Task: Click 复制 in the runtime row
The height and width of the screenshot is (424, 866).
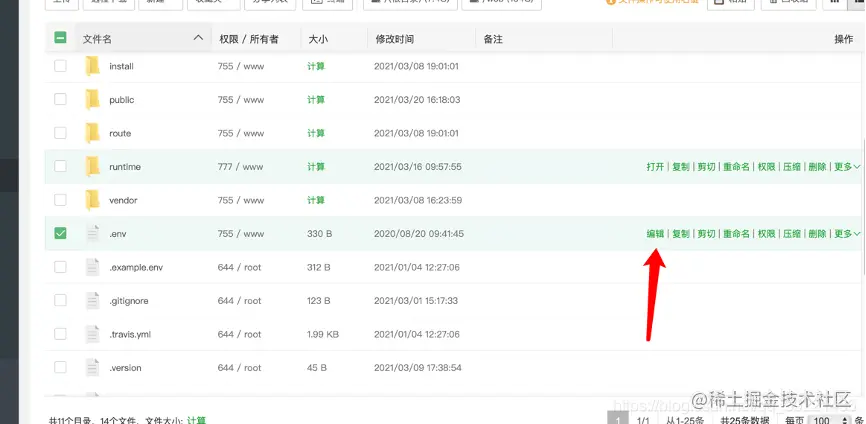Action: pyautogui.click(x=680, y=167)
